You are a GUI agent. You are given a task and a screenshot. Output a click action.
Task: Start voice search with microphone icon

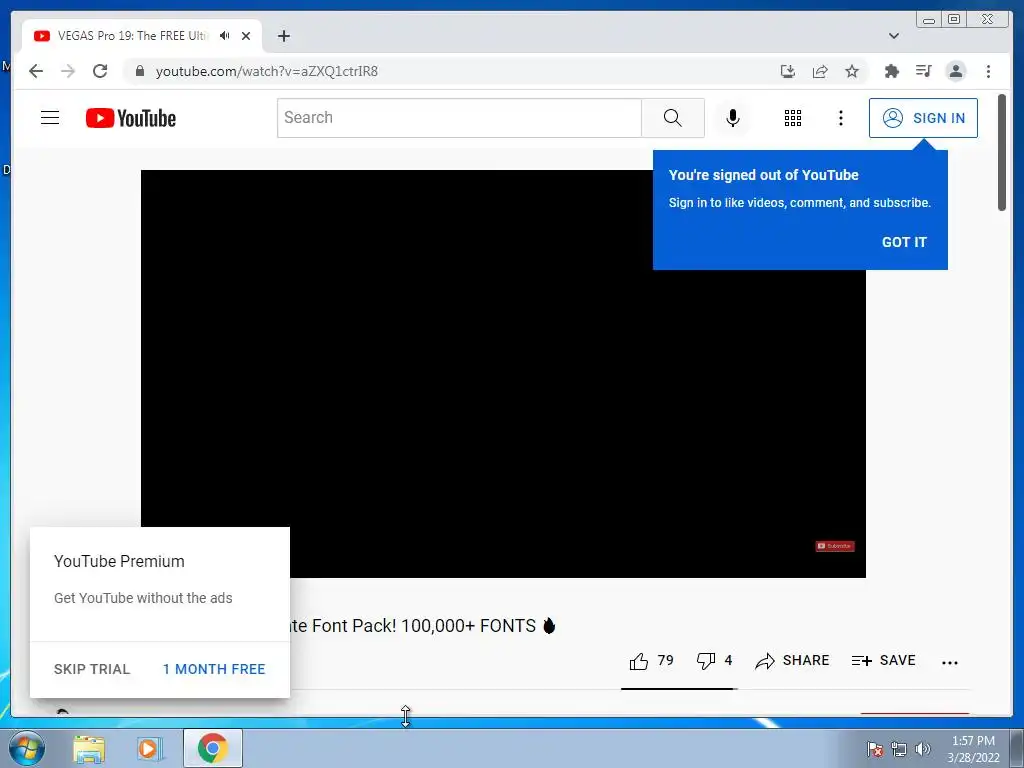click(733, 118)
